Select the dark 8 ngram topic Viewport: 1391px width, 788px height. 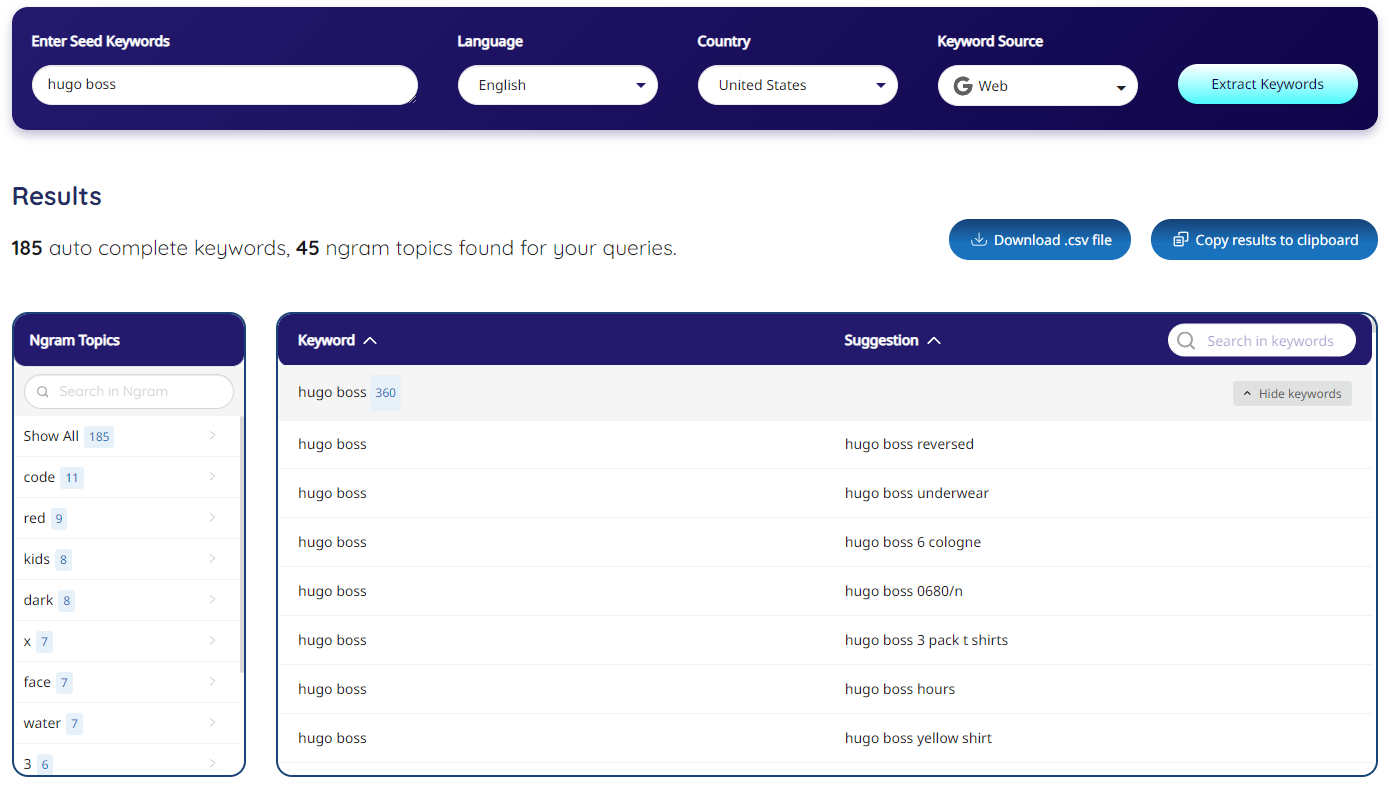[x=127, y=600]
